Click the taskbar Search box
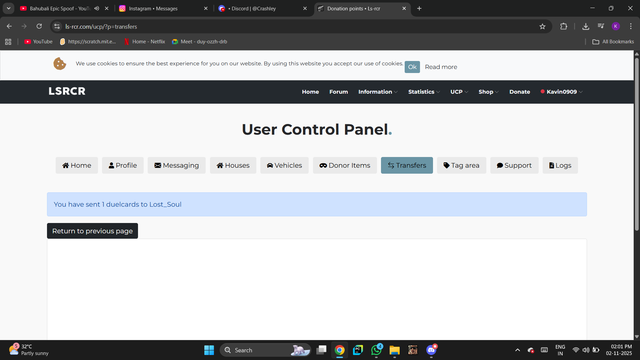This screenshot has width=640, height=360. point(265,350)
